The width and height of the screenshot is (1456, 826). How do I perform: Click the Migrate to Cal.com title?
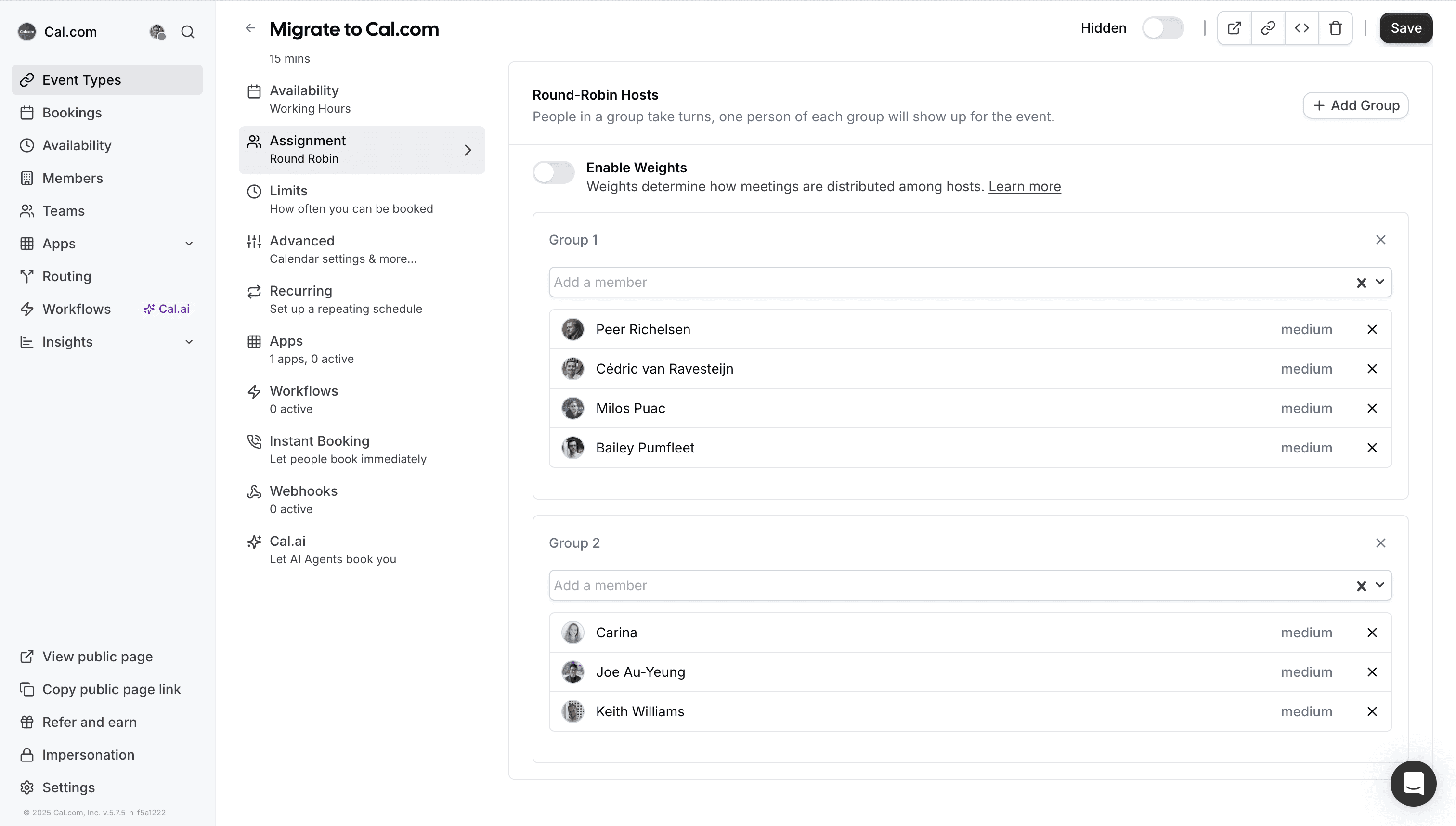(x=354, y=29)
